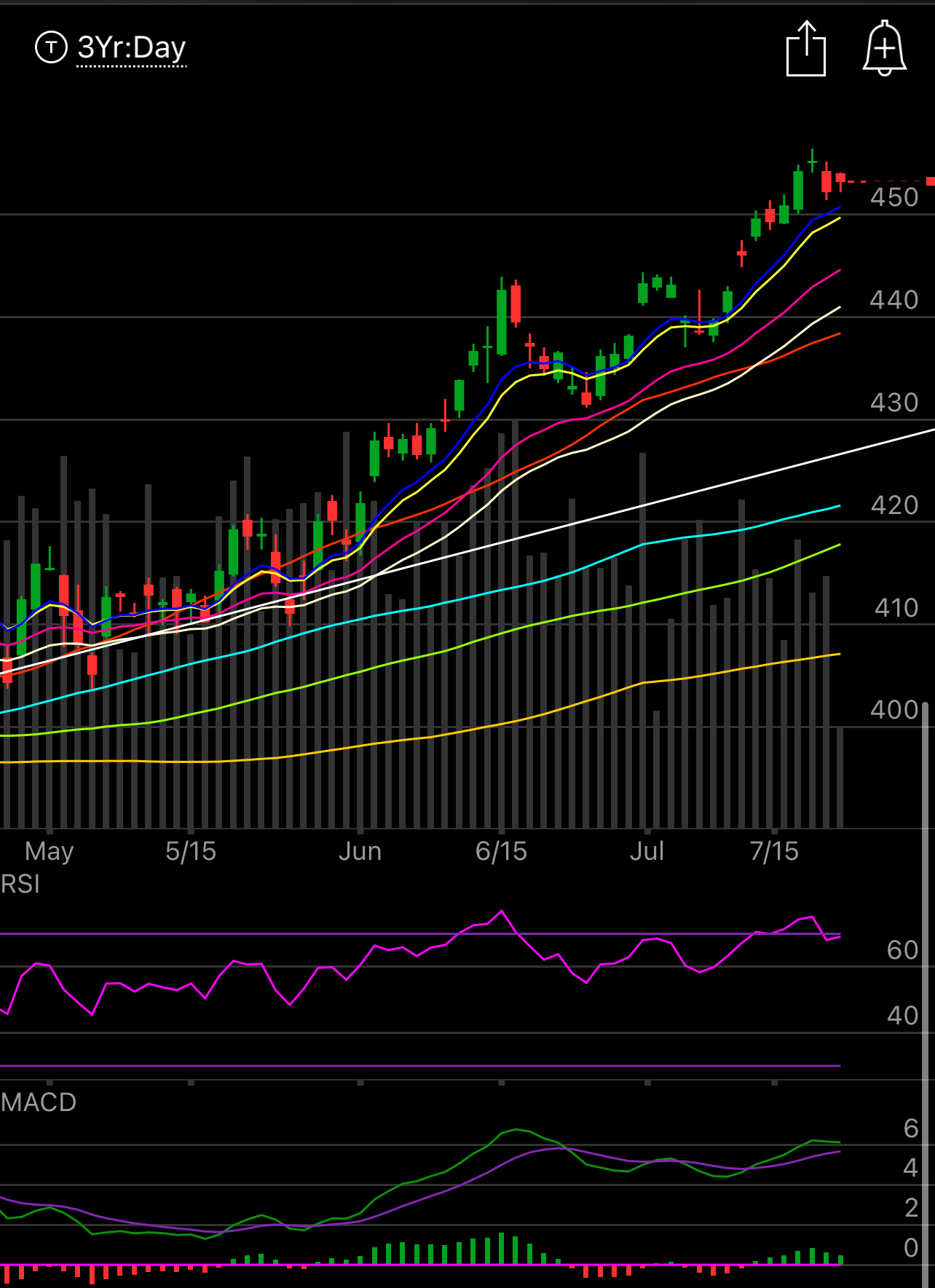Screen dimensions: 935x1288
Task: Tap the MACD 2 scale label
Action: [911, 1208]
